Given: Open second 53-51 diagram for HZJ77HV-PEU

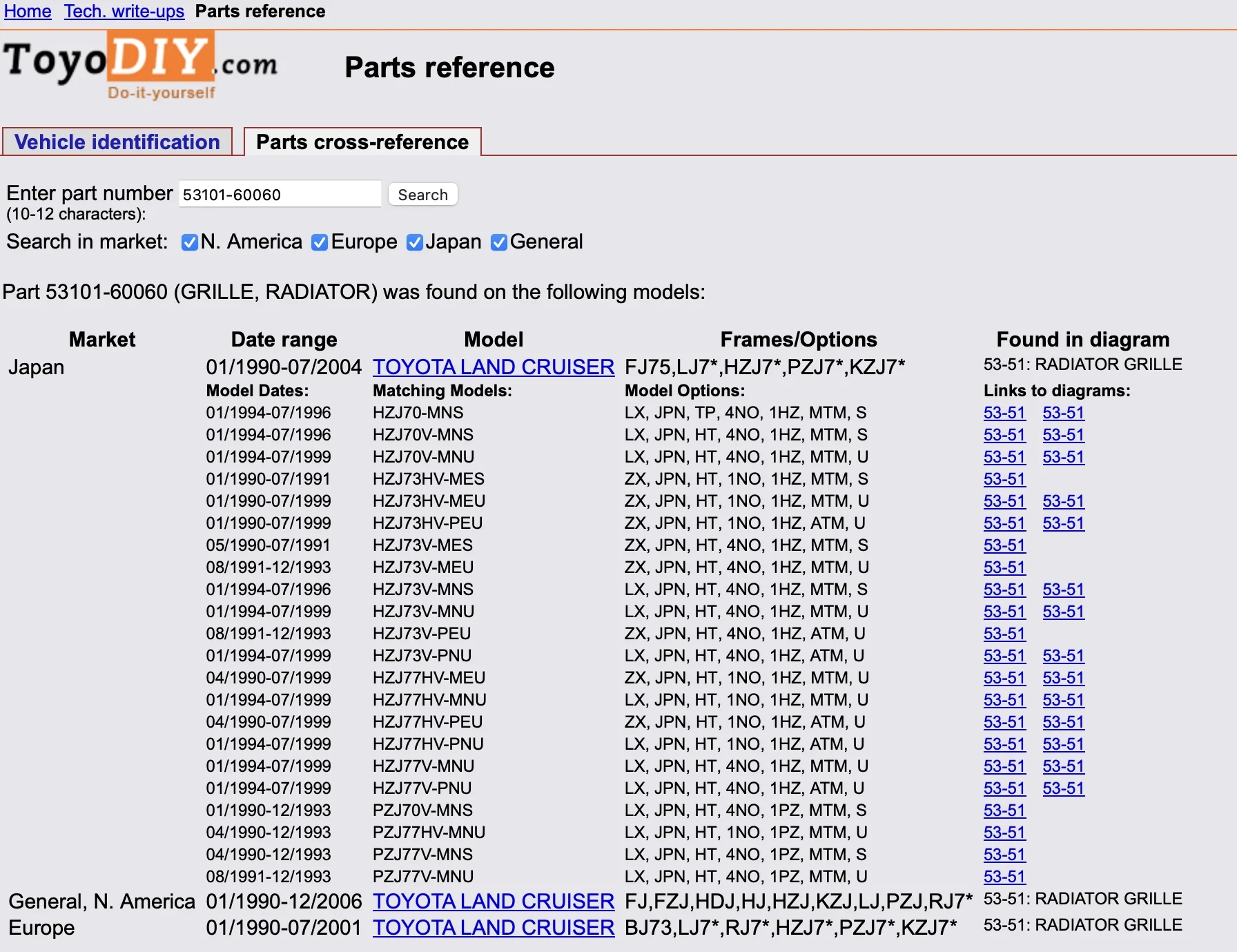Looking at the screenshot, I should pos(1064,722).
